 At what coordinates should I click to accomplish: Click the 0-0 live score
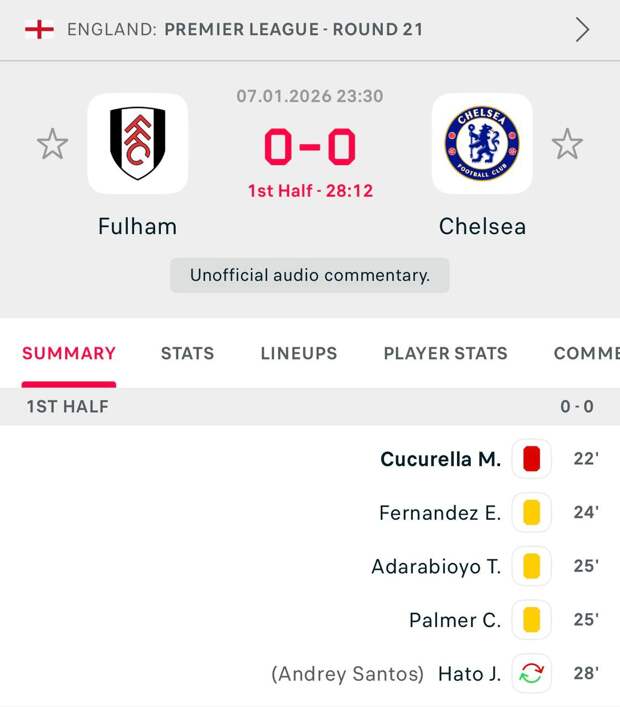coord(310,148)
